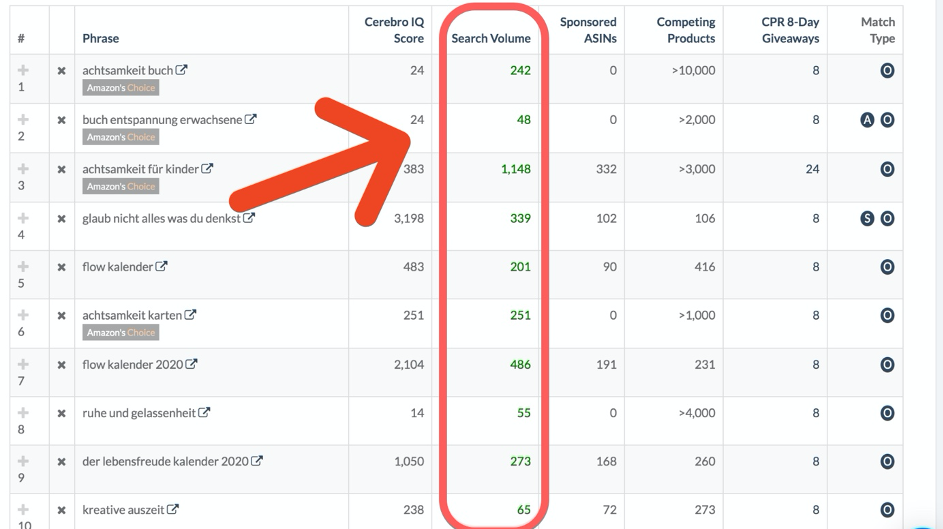Click search volume value 273
943x529 pixels.
tap(520, 462)
